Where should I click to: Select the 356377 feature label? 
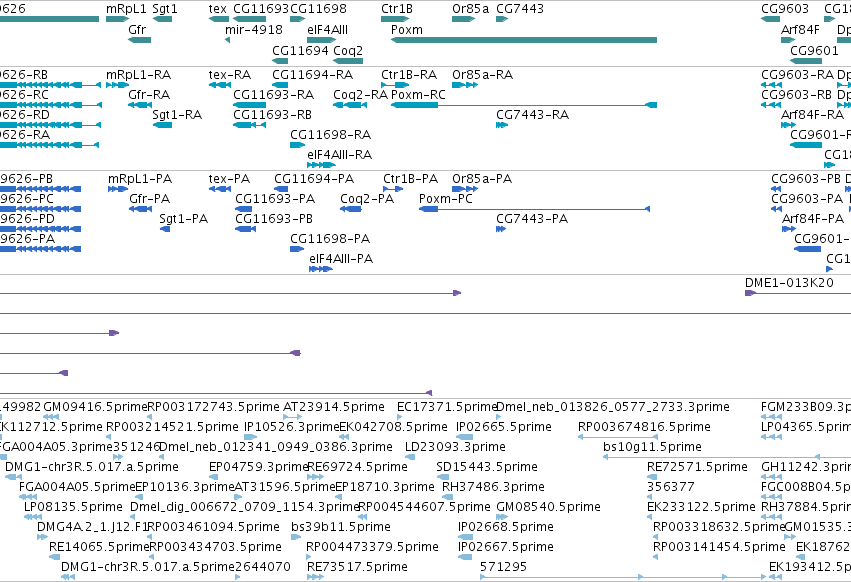(670, 488)
